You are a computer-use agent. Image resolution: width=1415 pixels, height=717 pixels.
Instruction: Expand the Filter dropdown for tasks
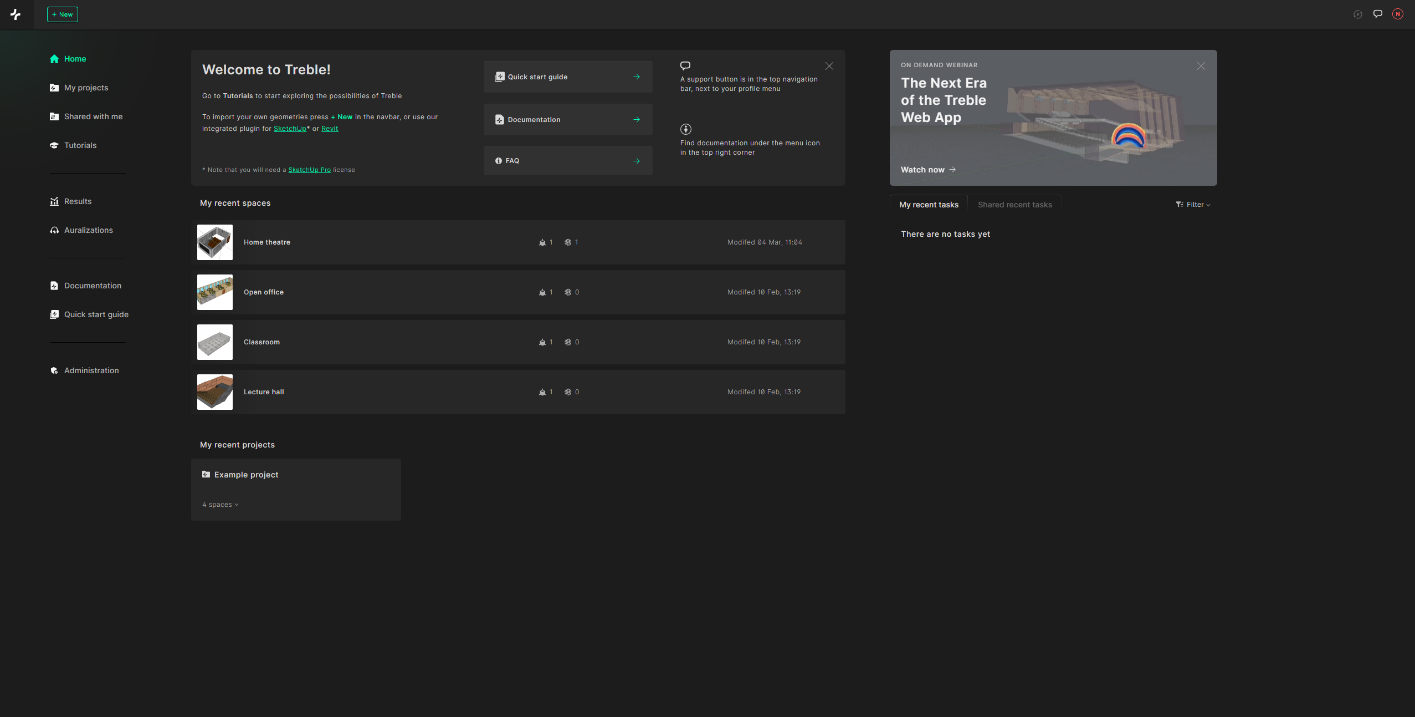point(1193,204)
